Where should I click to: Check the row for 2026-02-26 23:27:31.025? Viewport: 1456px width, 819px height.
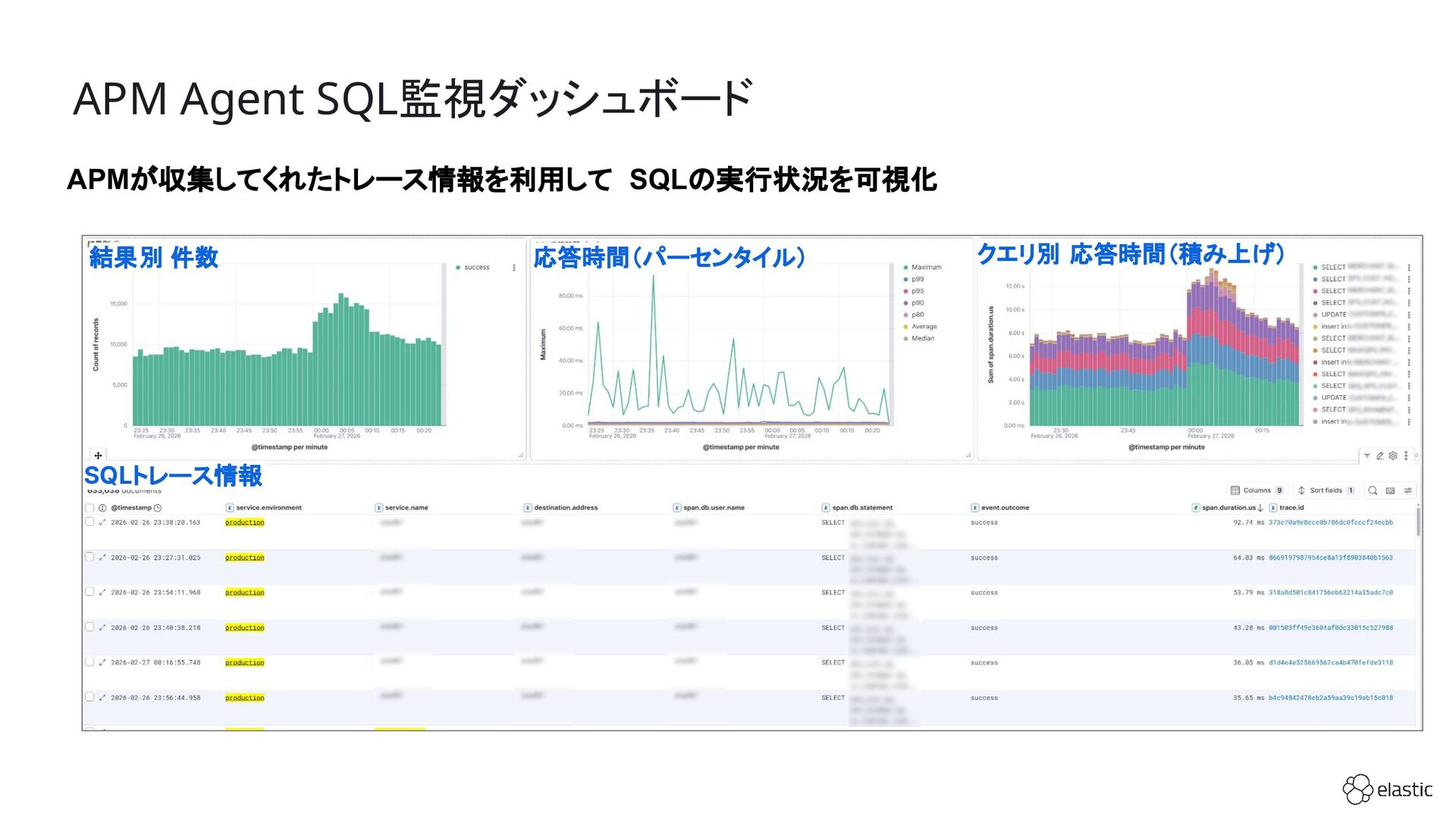click(x=89, y=557)
